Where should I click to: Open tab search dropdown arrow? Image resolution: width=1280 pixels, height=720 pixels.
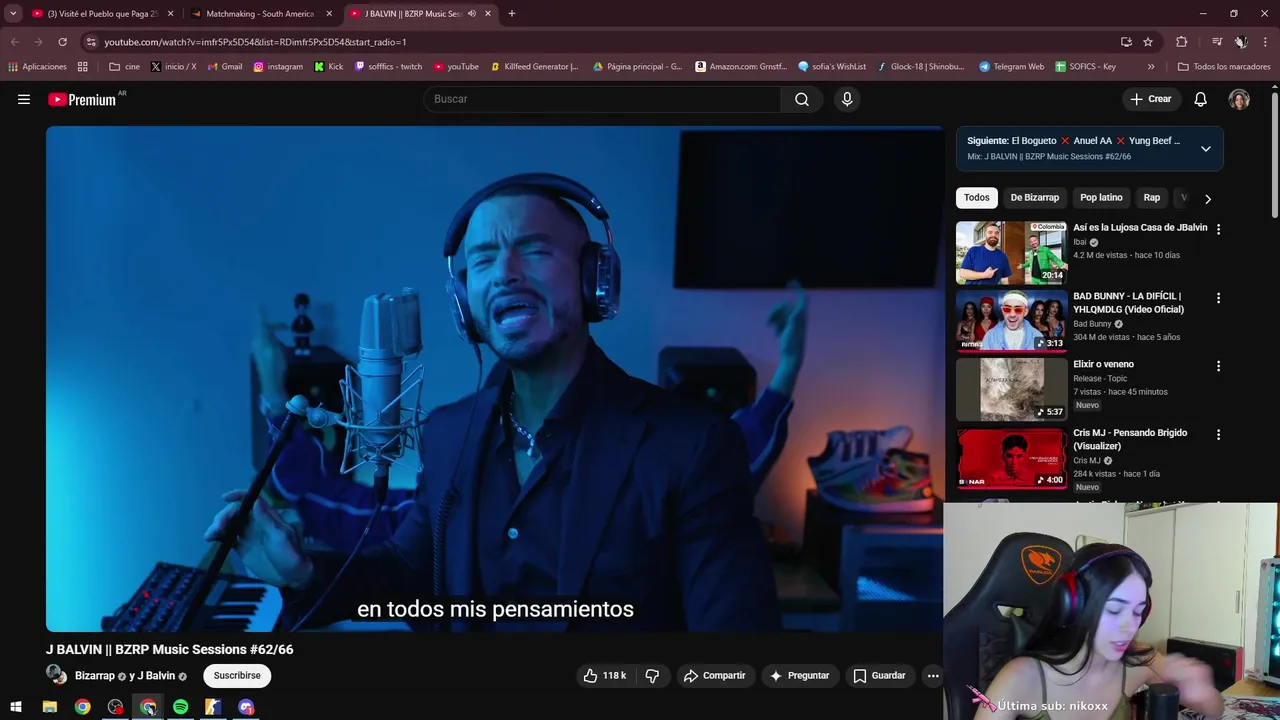[x=13, y=14]
